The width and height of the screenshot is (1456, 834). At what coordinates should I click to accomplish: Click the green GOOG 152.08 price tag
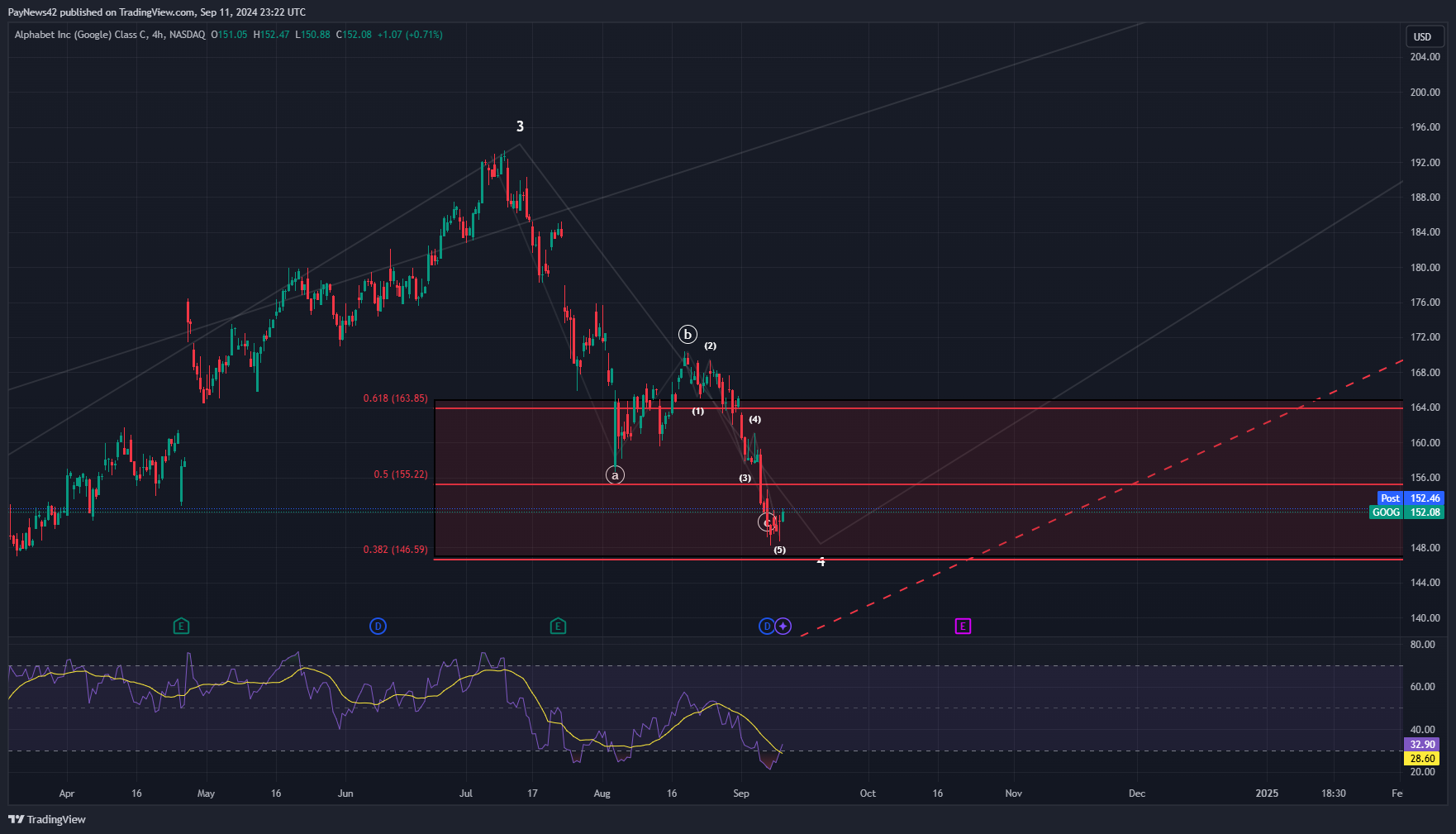[x=1406, y=512]
